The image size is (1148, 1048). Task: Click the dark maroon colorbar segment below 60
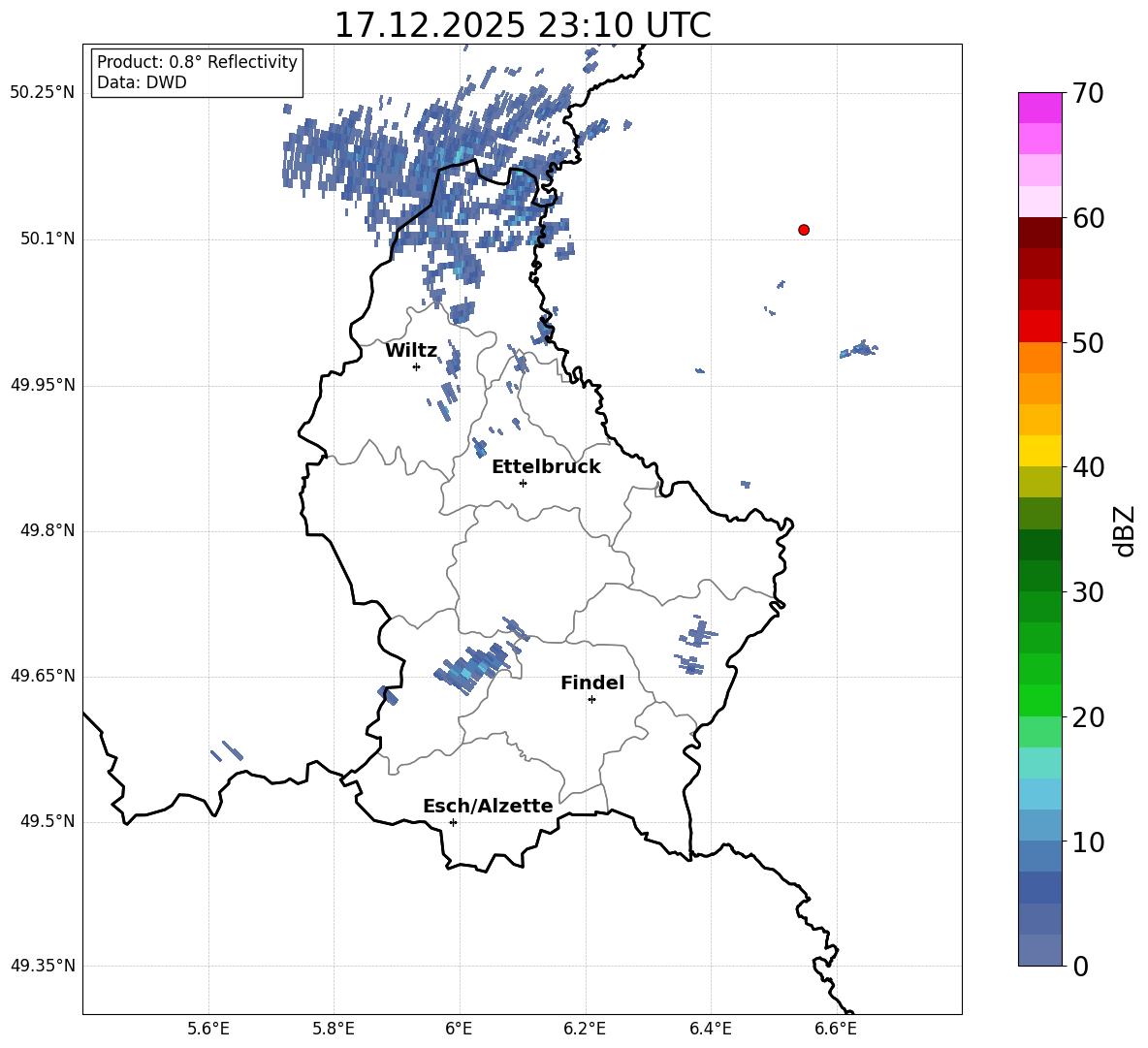pyautogui.click(x=1039, y=233)
